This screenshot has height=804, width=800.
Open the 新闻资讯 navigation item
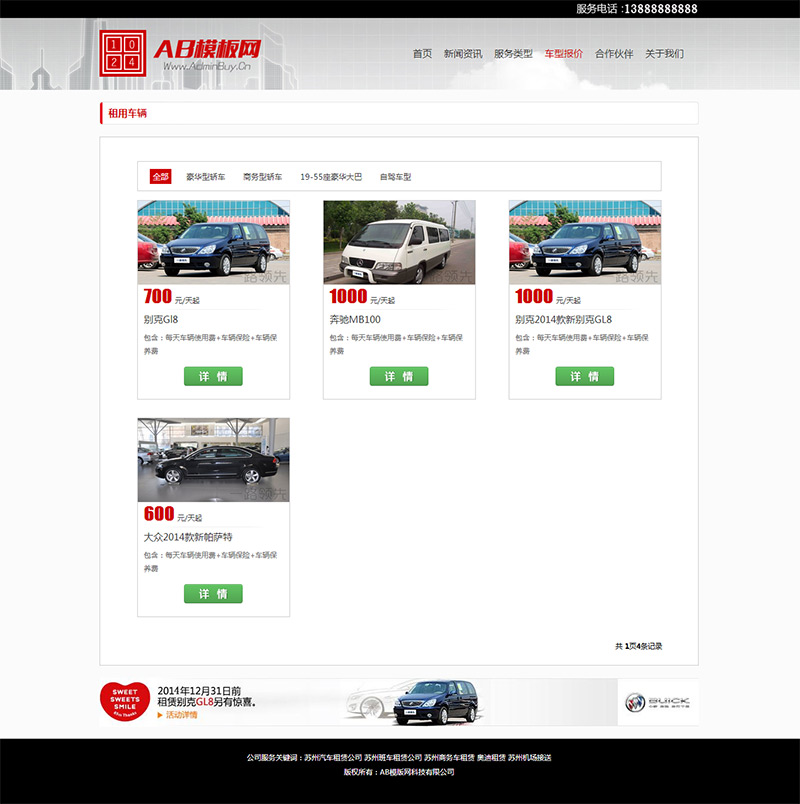tap(463, 54)
